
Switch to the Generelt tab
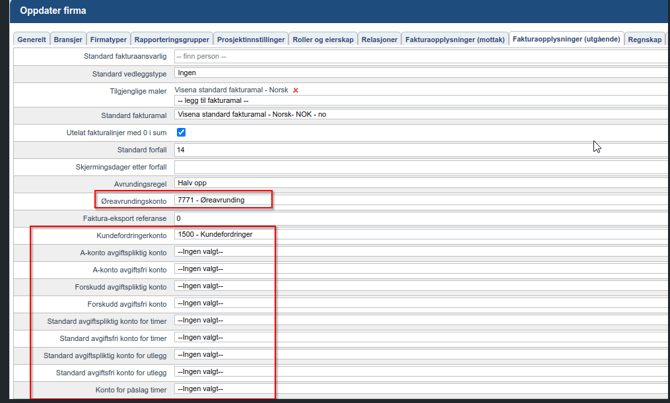pos(32,40)
